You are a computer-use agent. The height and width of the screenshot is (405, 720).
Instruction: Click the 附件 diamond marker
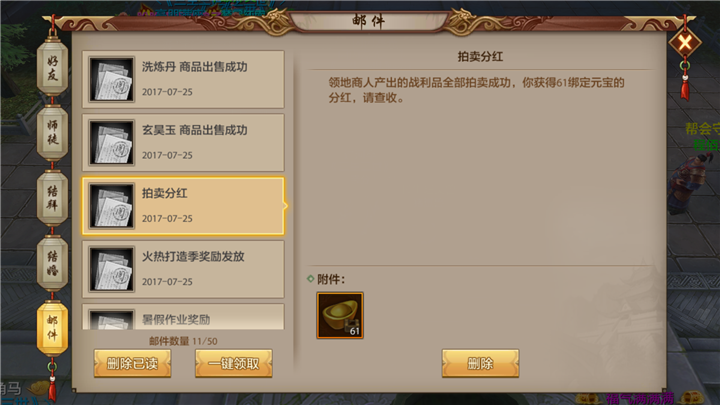(x=310, y=279)
